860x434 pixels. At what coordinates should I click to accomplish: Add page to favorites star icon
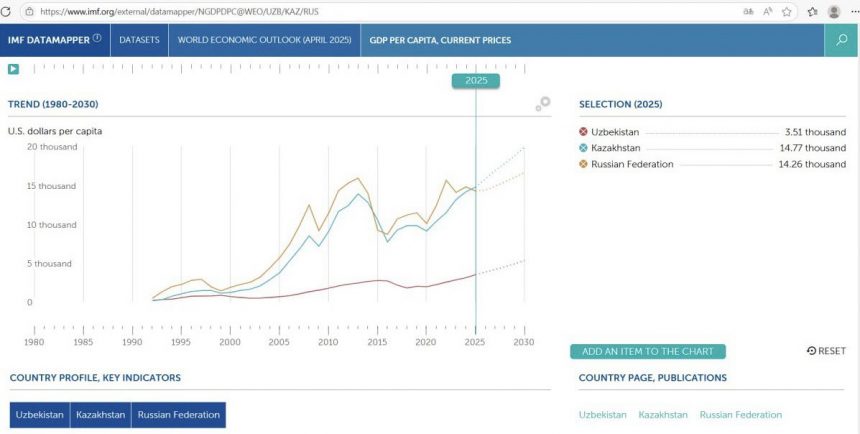coord(787,12)
